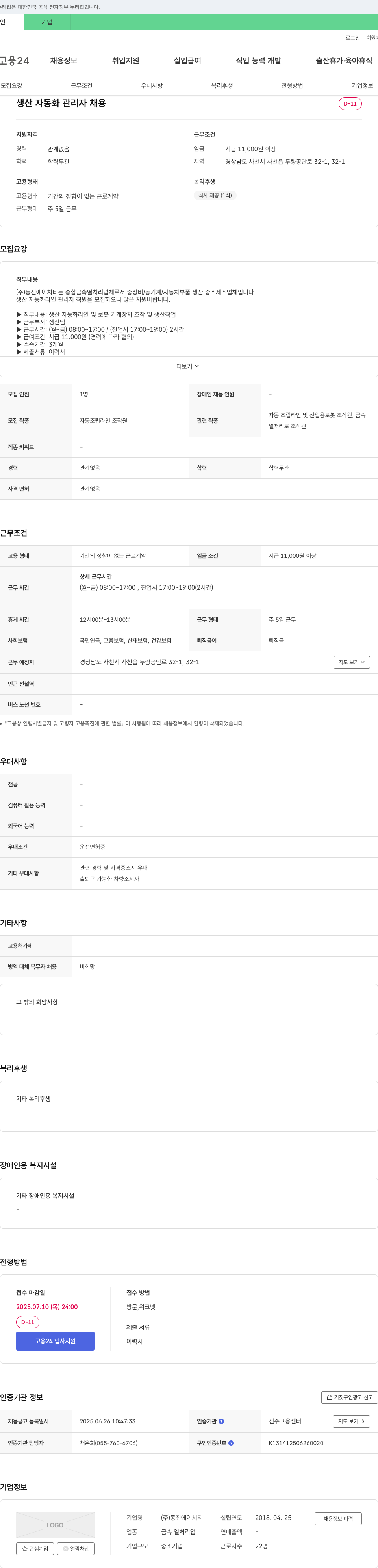Open the 직업 능력 개발 menu
Image resolution: width=378 pixels, height=1568 pixels.
tap(258, 60)
